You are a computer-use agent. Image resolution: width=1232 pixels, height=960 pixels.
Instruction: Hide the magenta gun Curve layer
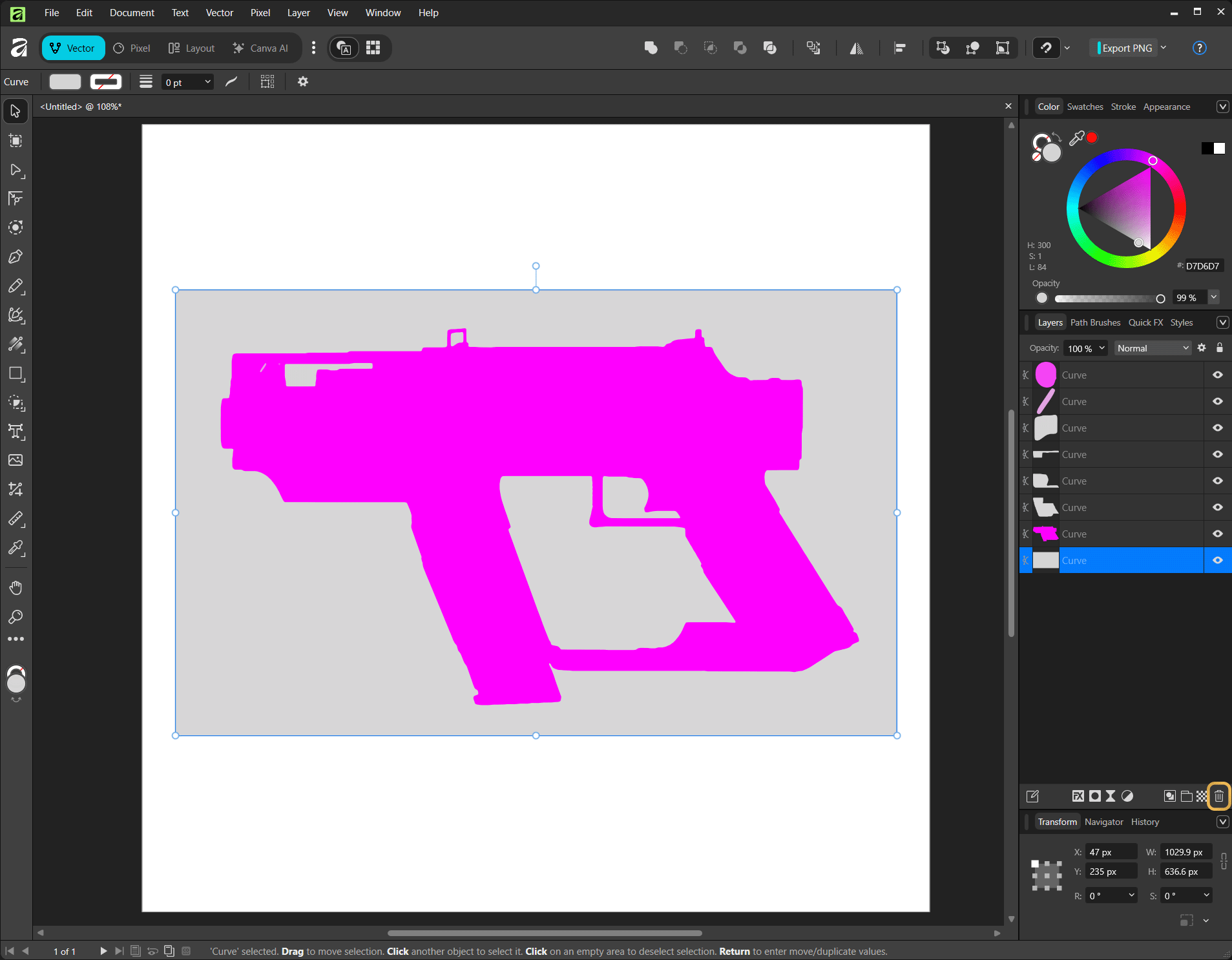(1218, 534)
